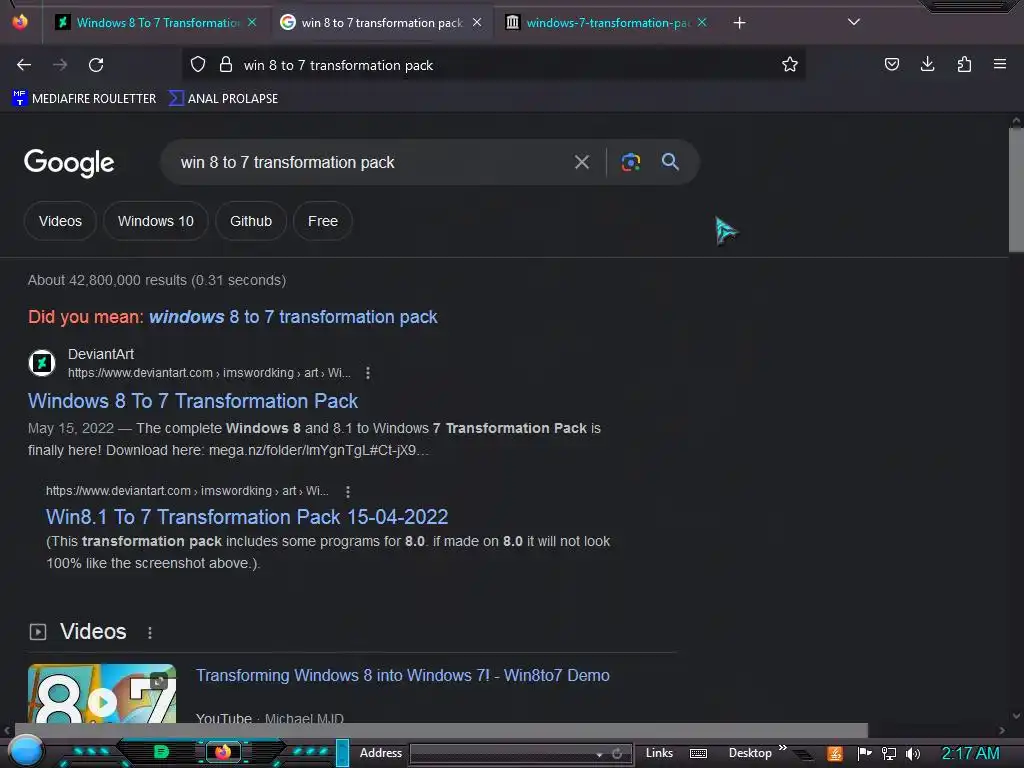Image resolution: width=1024 pixels, height=768 pixels.
Task: Go back with the browser back arrow
Action: click(24, 65)
